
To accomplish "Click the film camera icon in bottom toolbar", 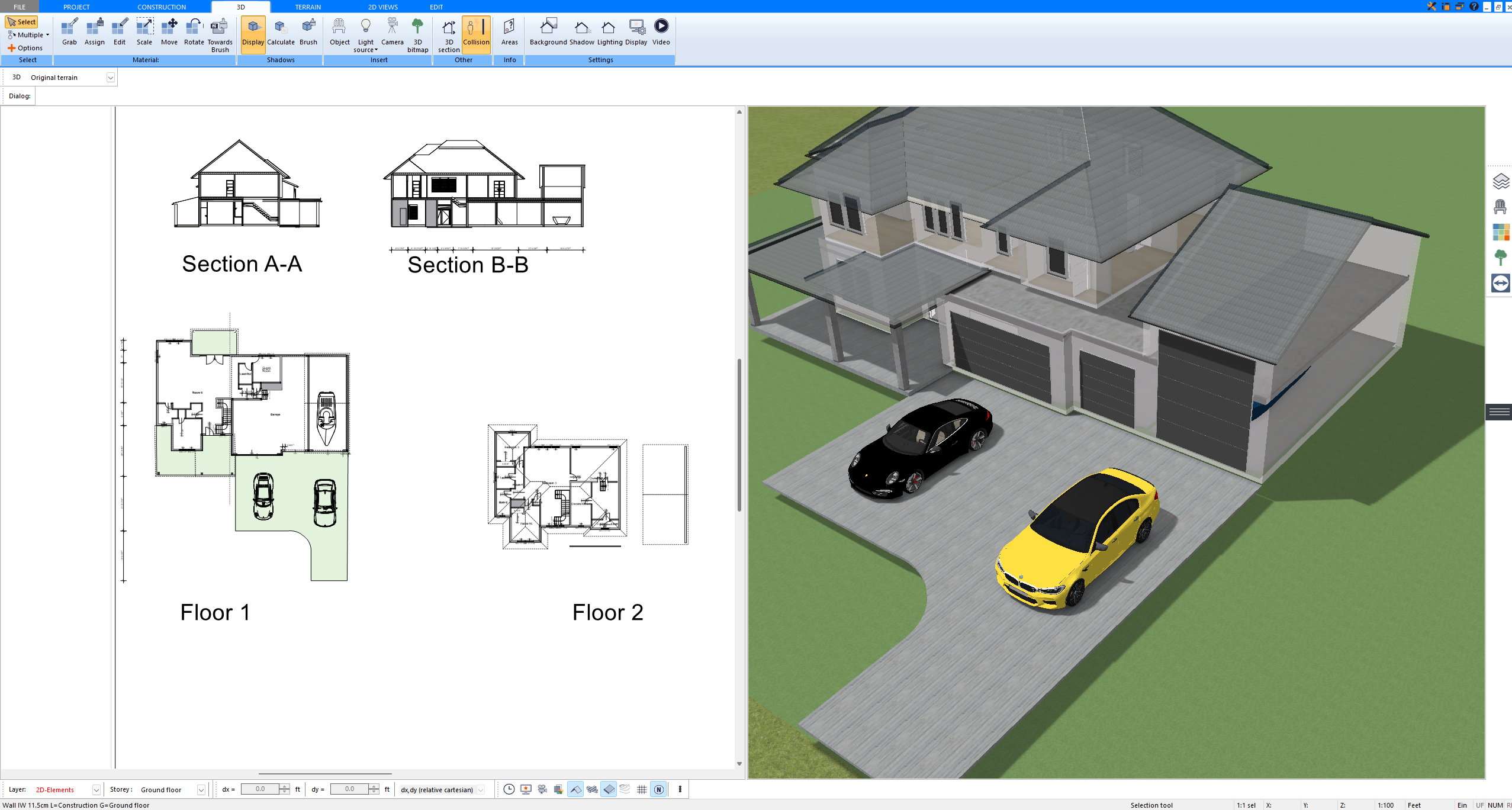I will point(542,789).
